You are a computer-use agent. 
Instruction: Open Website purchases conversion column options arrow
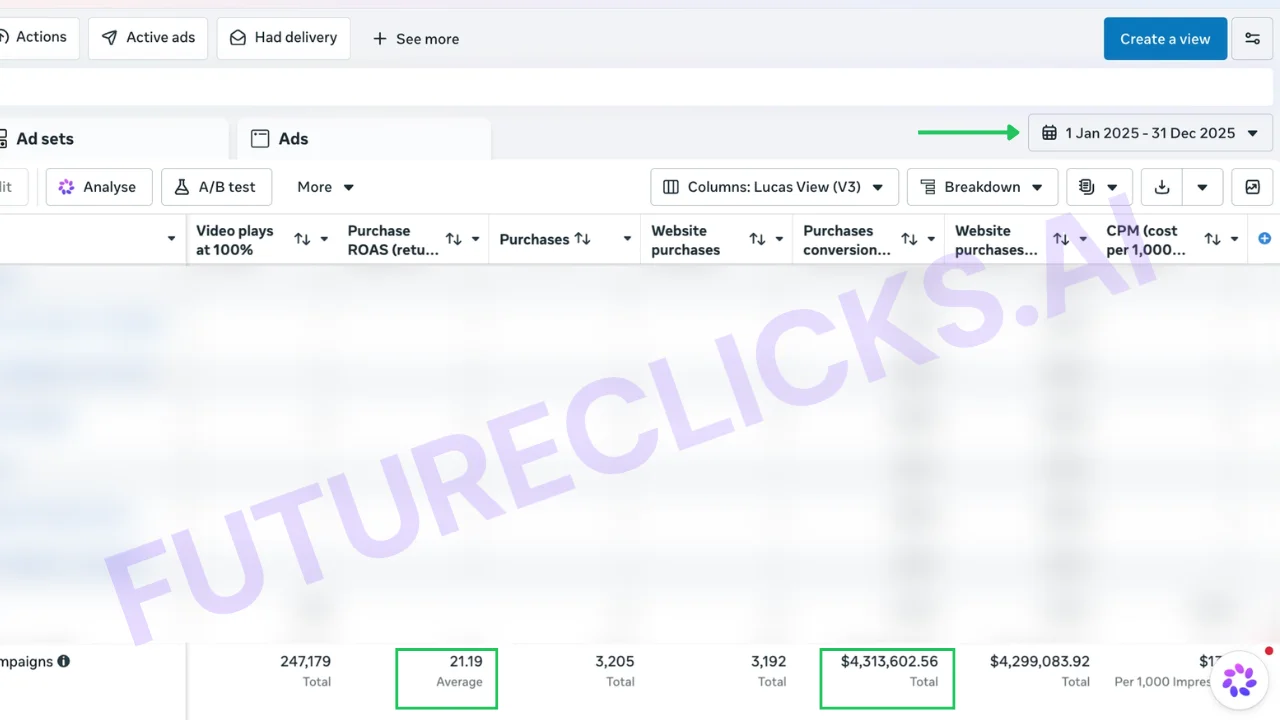1083,239
